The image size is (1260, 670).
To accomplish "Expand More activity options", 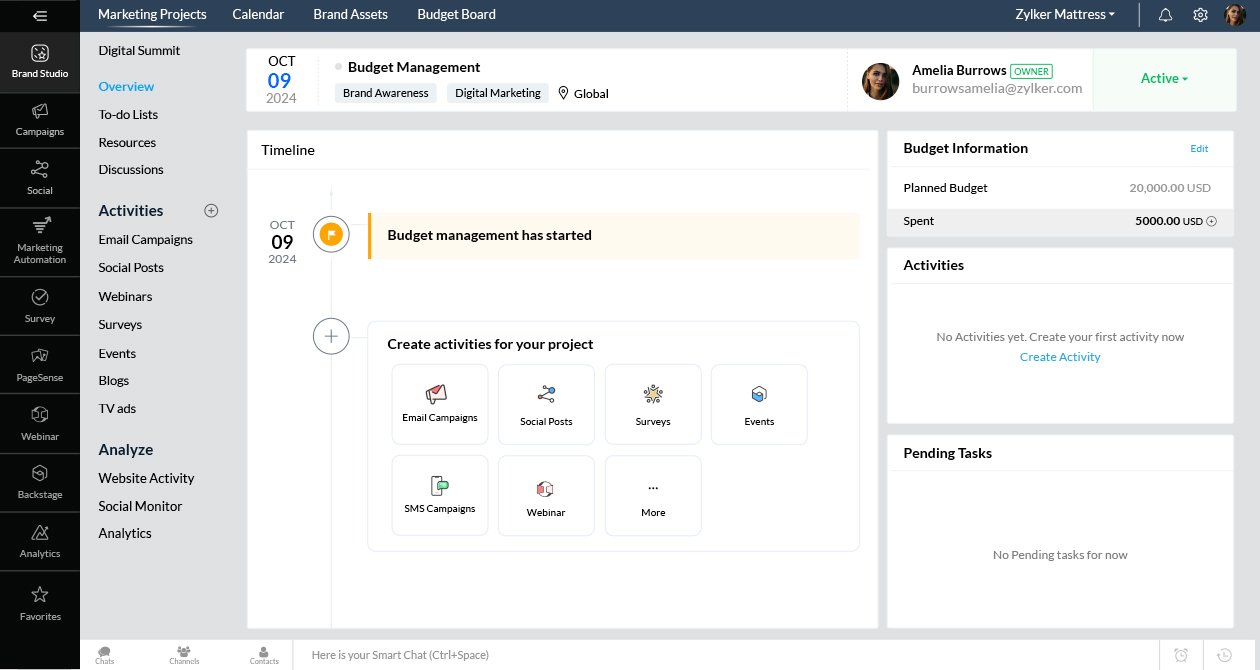I will point(653,496).
